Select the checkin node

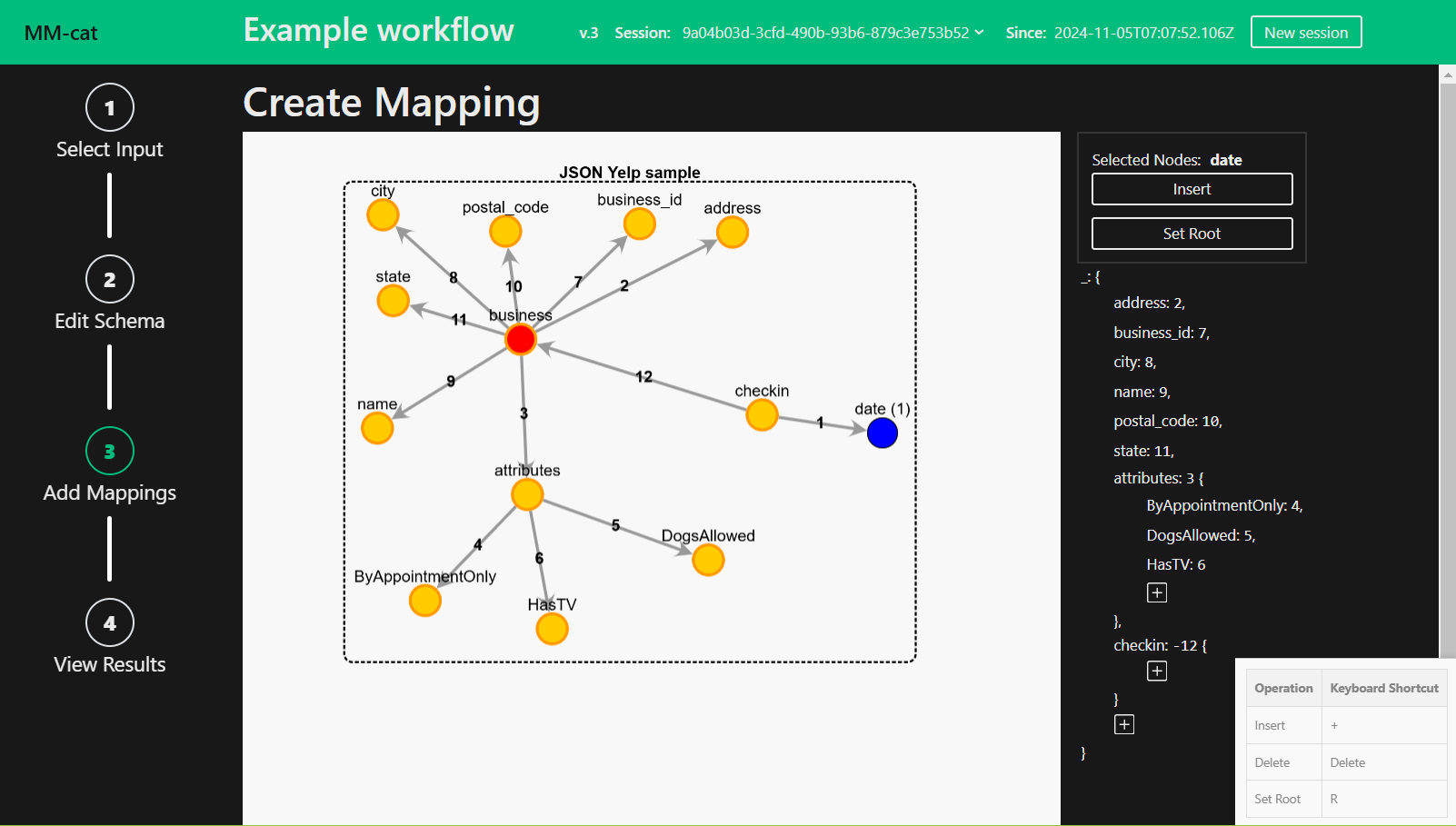(x=762, y=414)
